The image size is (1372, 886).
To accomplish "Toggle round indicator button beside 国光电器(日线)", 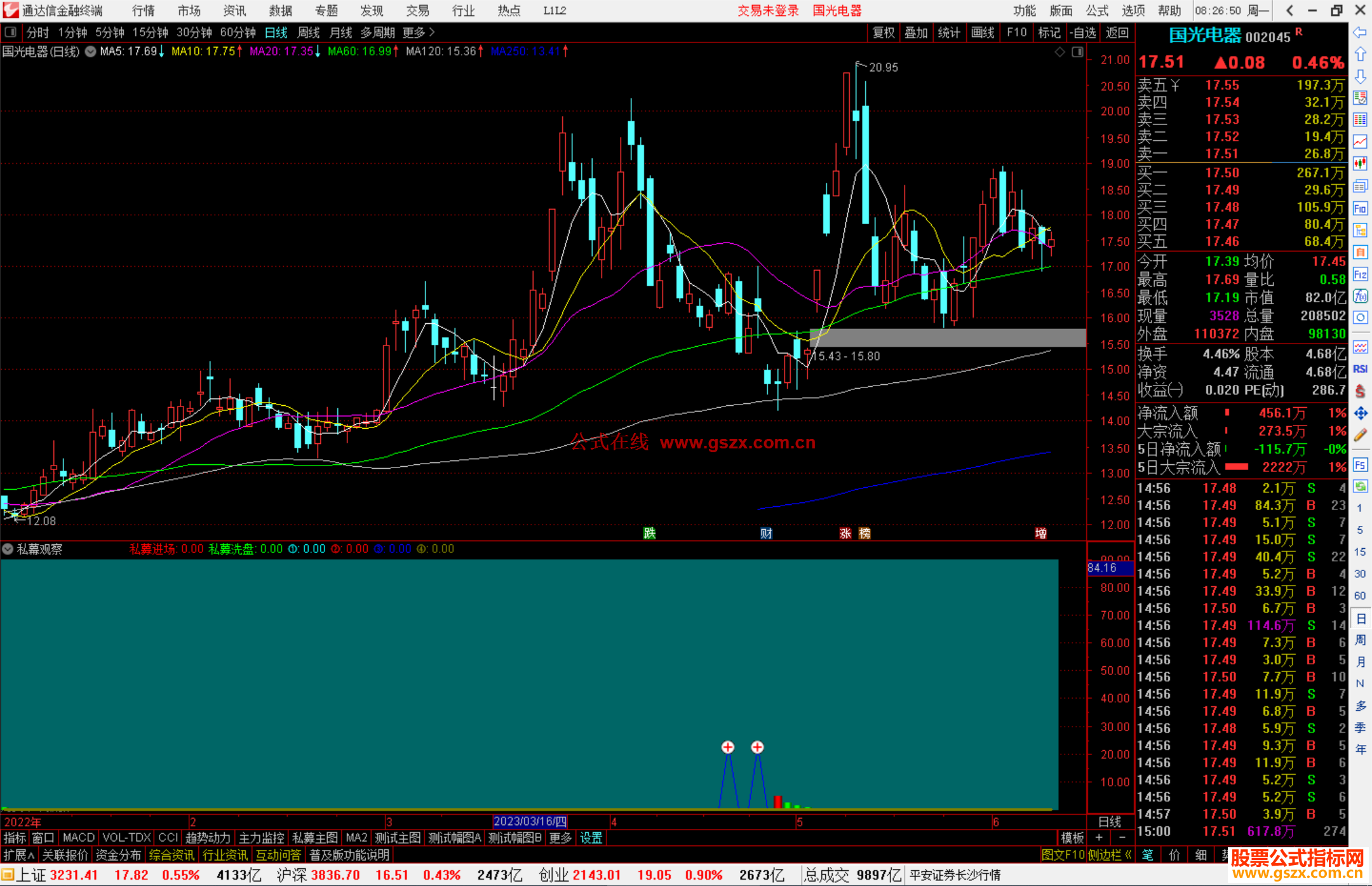I will pyautogui.click(x=91, y=51).
